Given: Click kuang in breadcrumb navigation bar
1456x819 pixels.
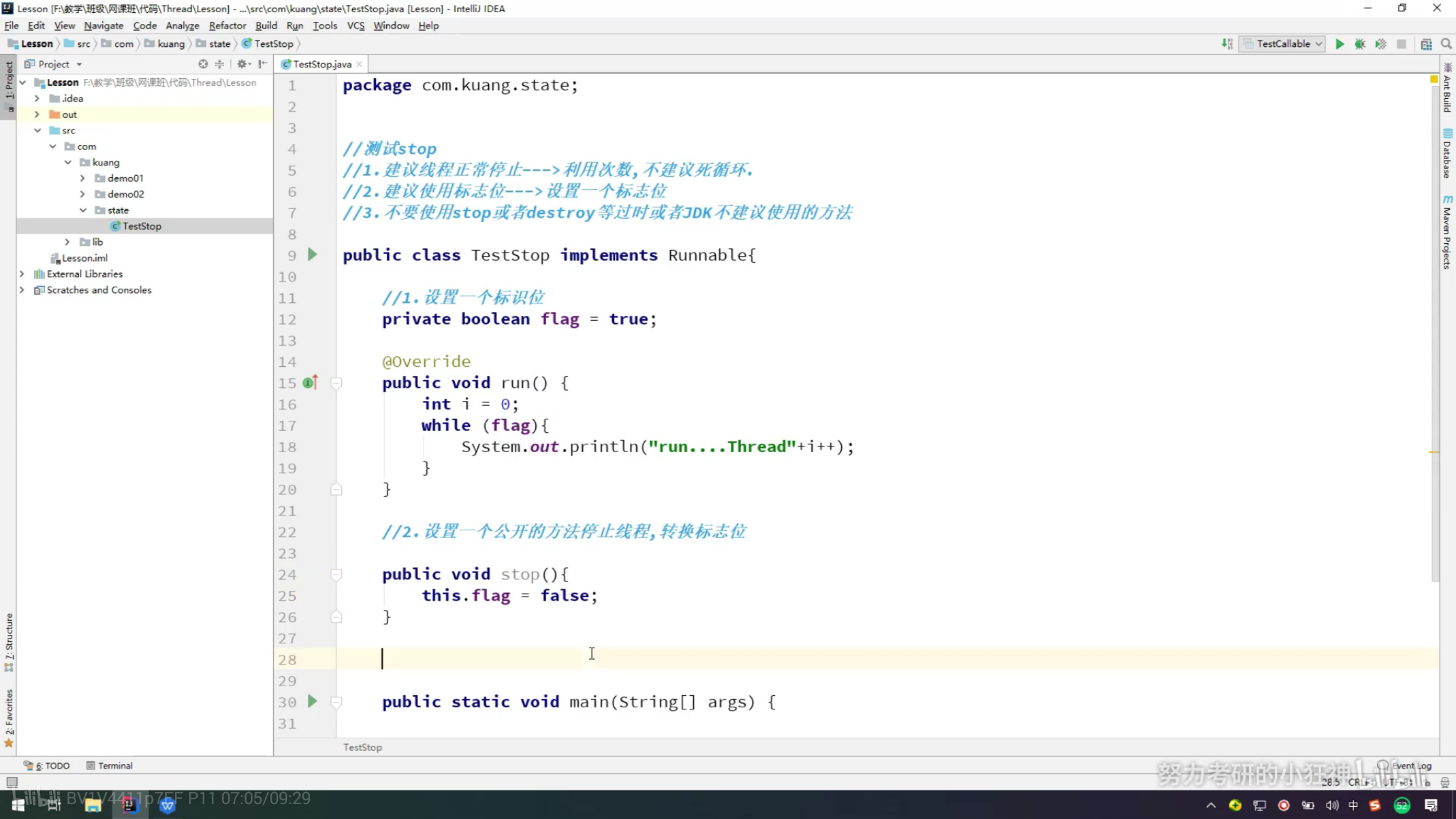Looking at the screenshot, I should coord(165,44).
